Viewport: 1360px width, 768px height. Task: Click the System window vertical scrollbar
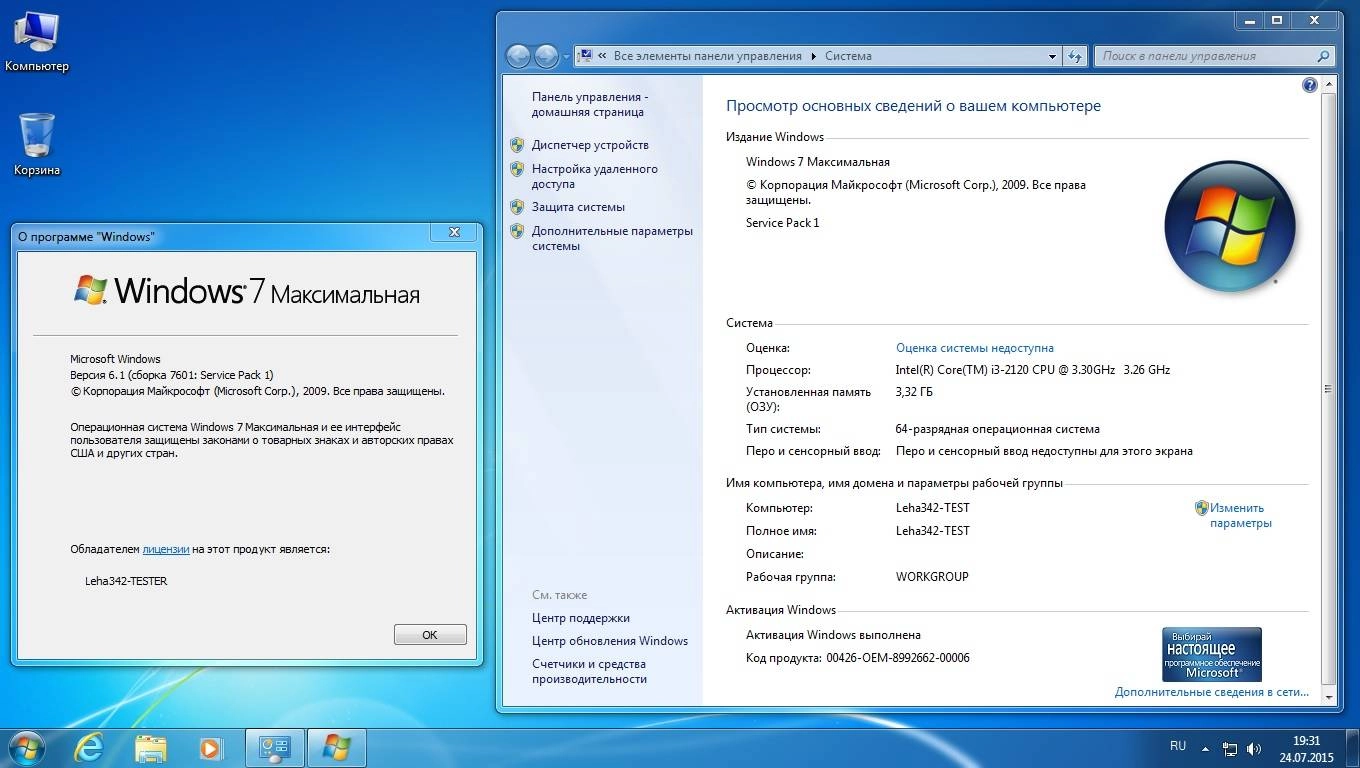click(1329, 390)
